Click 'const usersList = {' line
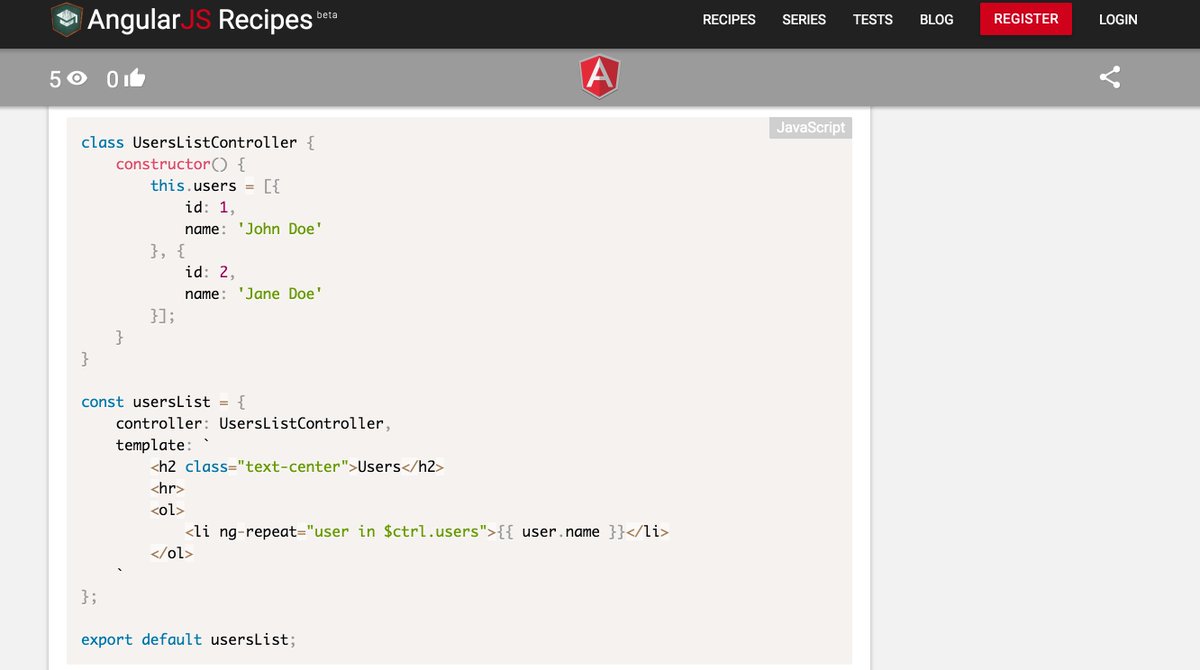This screenshot has height=670, width=1200. coord(163,402)
